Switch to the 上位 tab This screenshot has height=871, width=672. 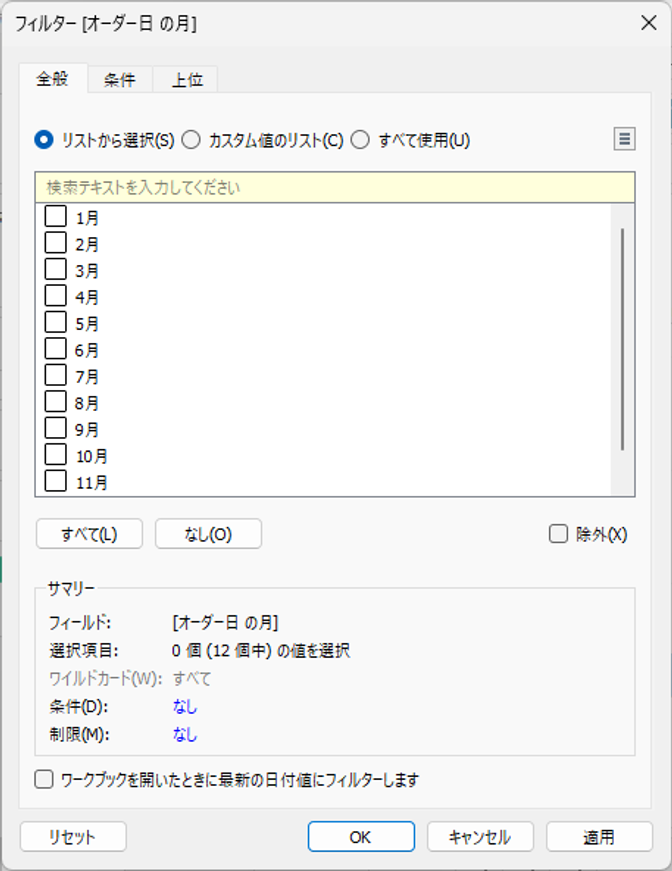(187, 79)
